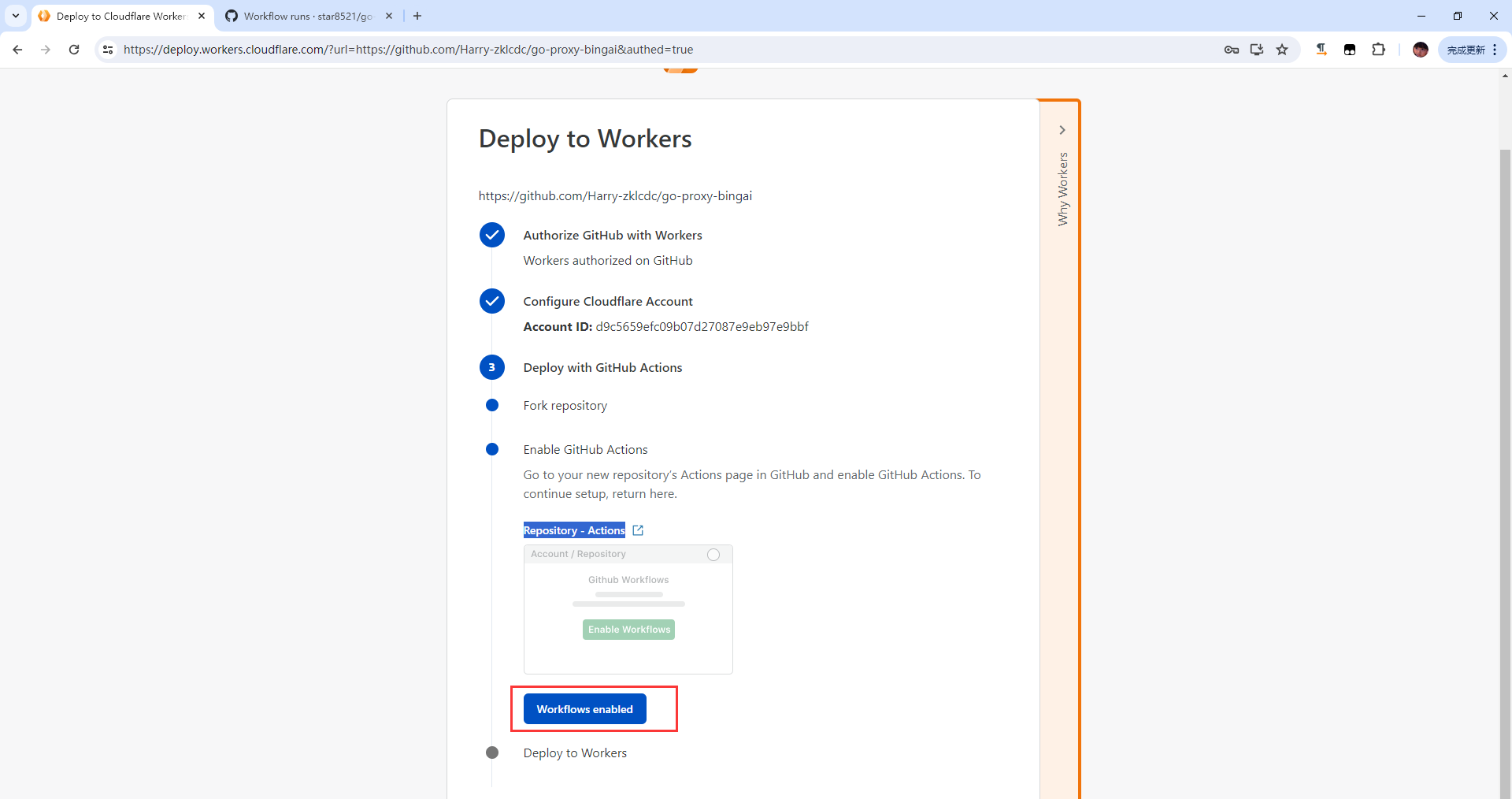Screen dimensions: 1512x799
Task: Go back to the previous page
Action: click(17, 50)
